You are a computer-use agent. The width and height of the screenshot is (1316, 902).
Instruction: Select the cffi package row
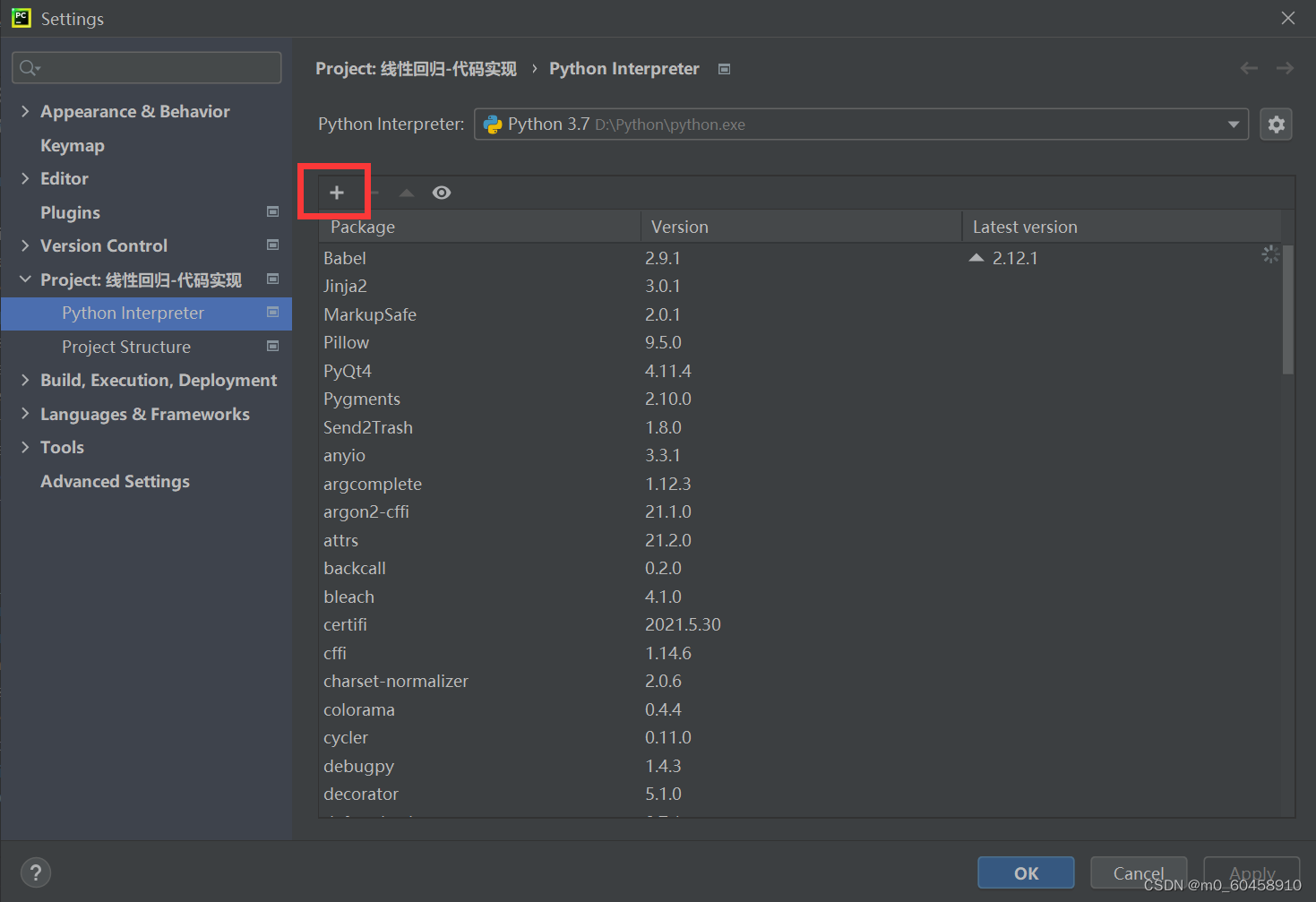coord(800,653)
